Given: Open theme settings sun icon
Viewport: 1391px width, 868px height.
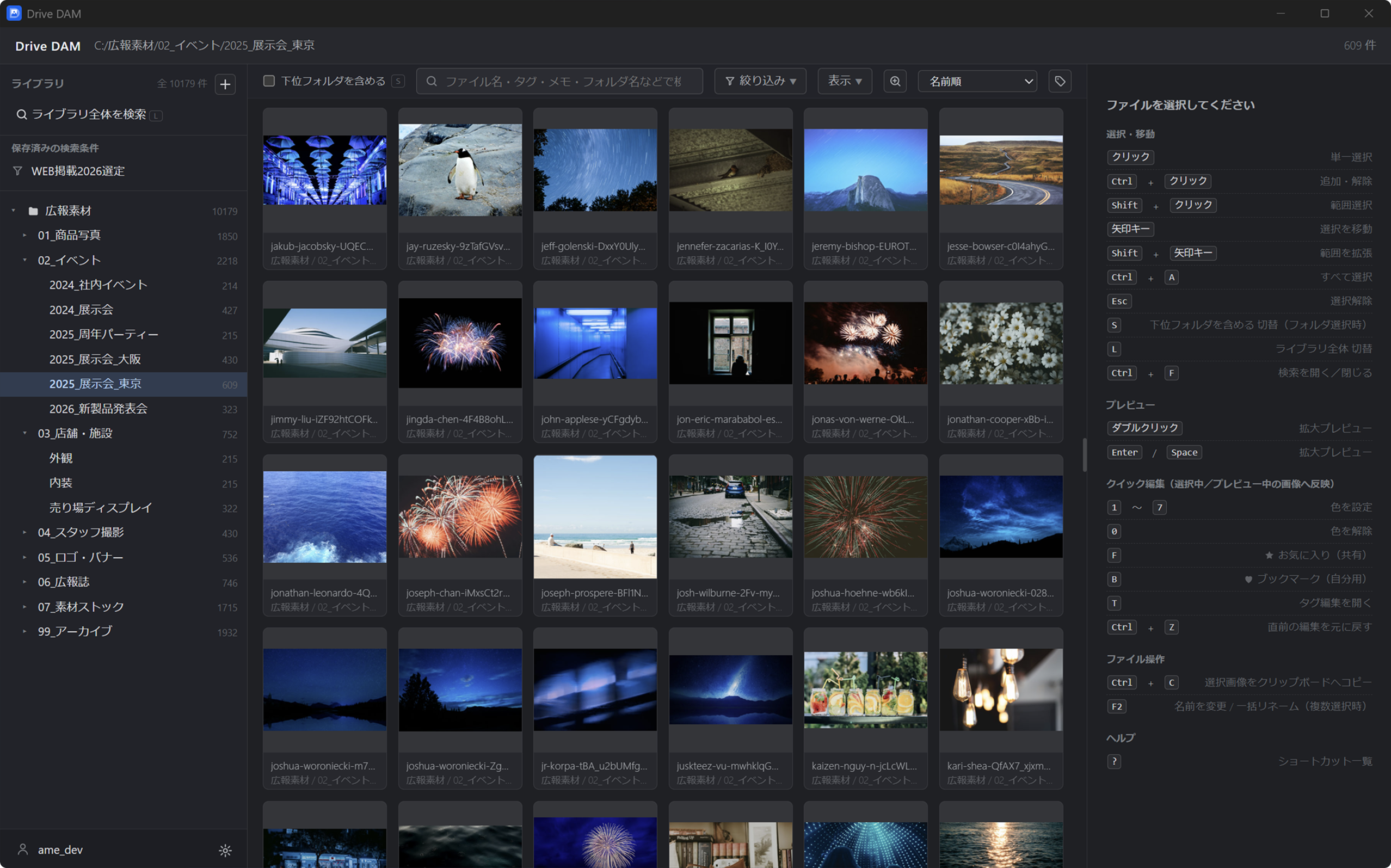Looking at the screenshot, I should pyautogui.click(x=225, y=850).
